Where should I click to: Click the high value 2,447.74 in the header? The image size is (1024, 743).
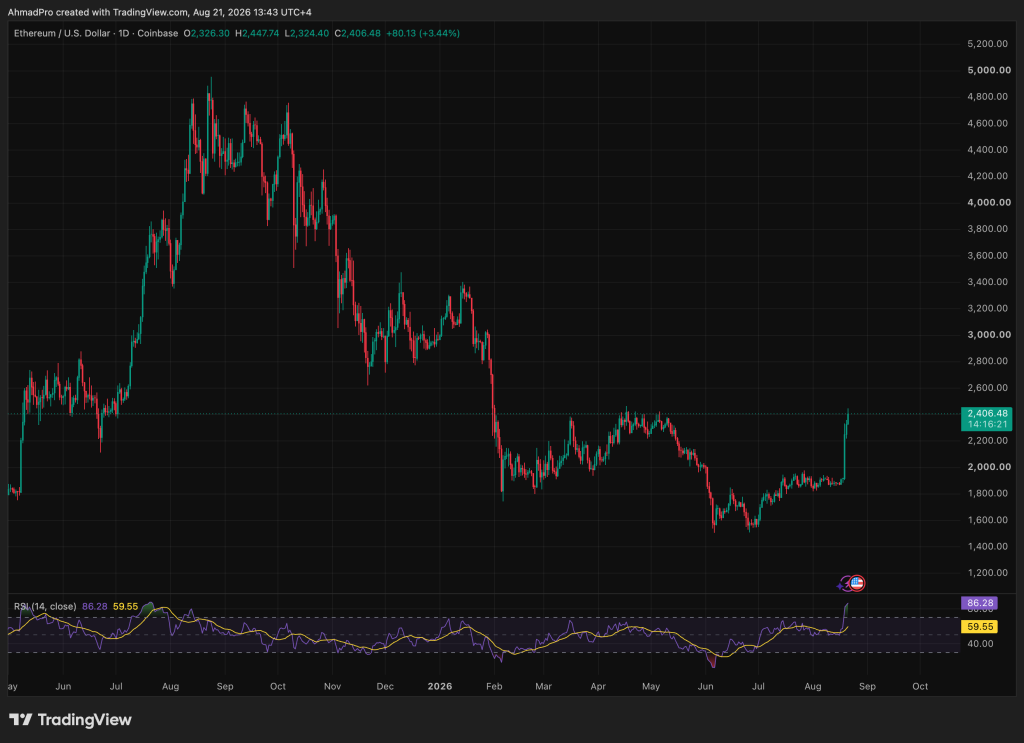pos(260,33)
